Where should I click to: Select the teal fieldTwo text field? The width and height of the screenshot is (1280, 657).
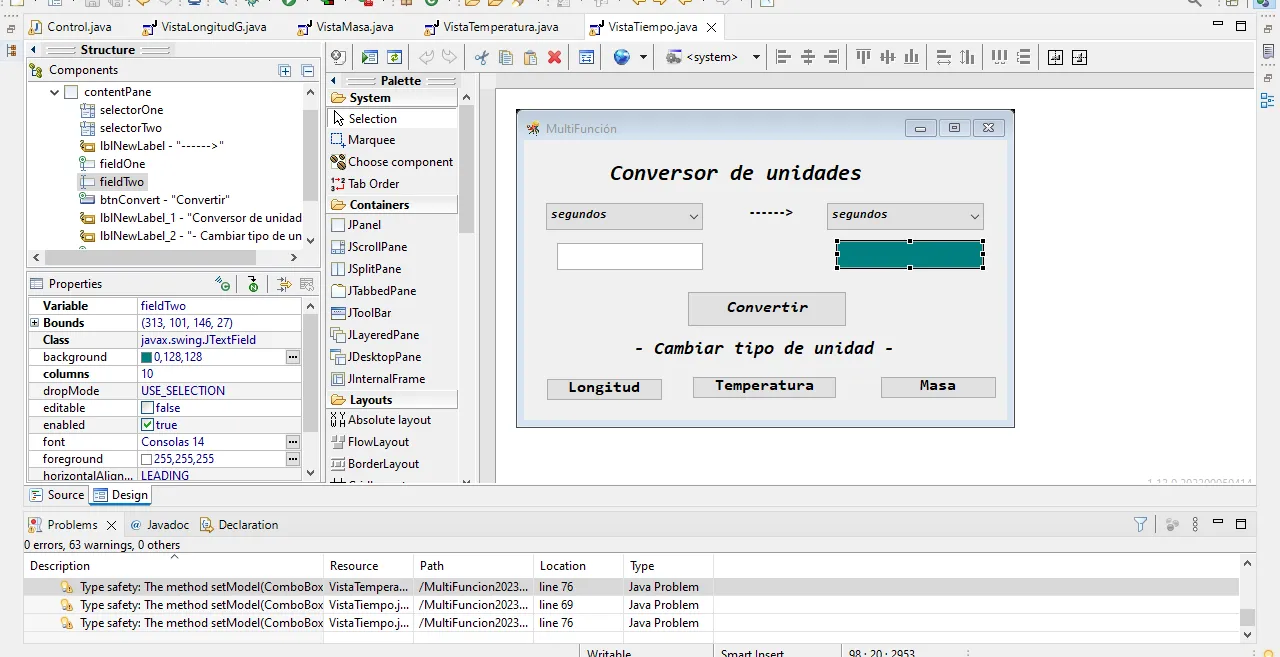[910, 255]
